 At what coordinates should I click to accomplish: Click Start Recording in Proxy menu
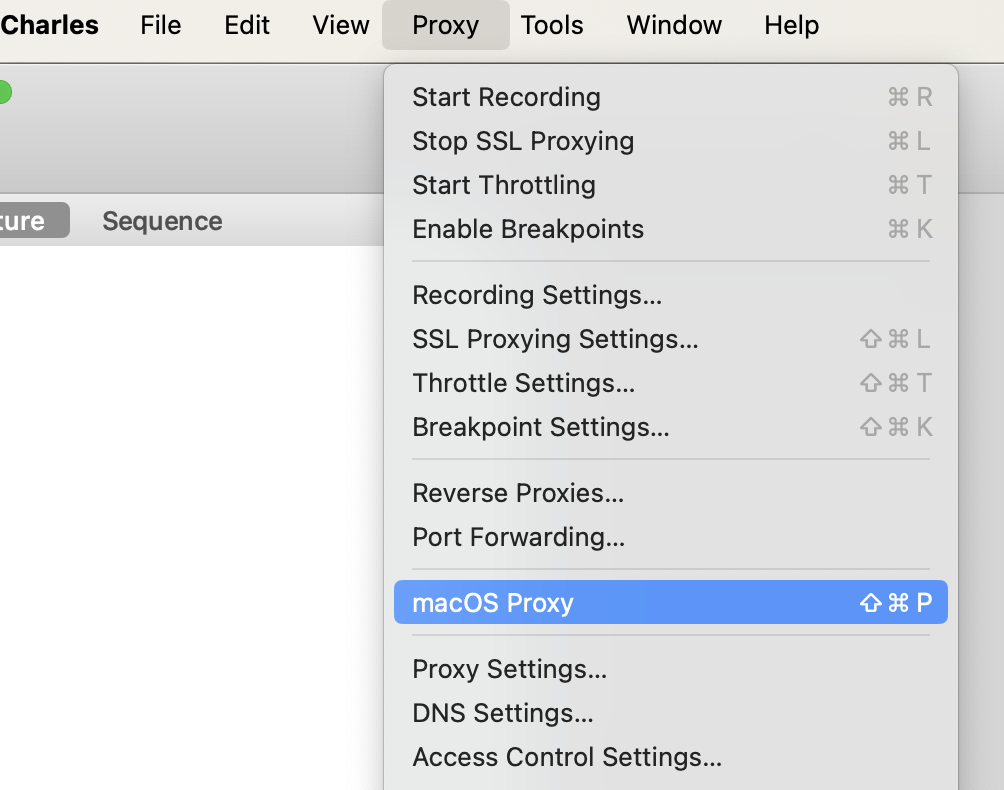[506, 97]
